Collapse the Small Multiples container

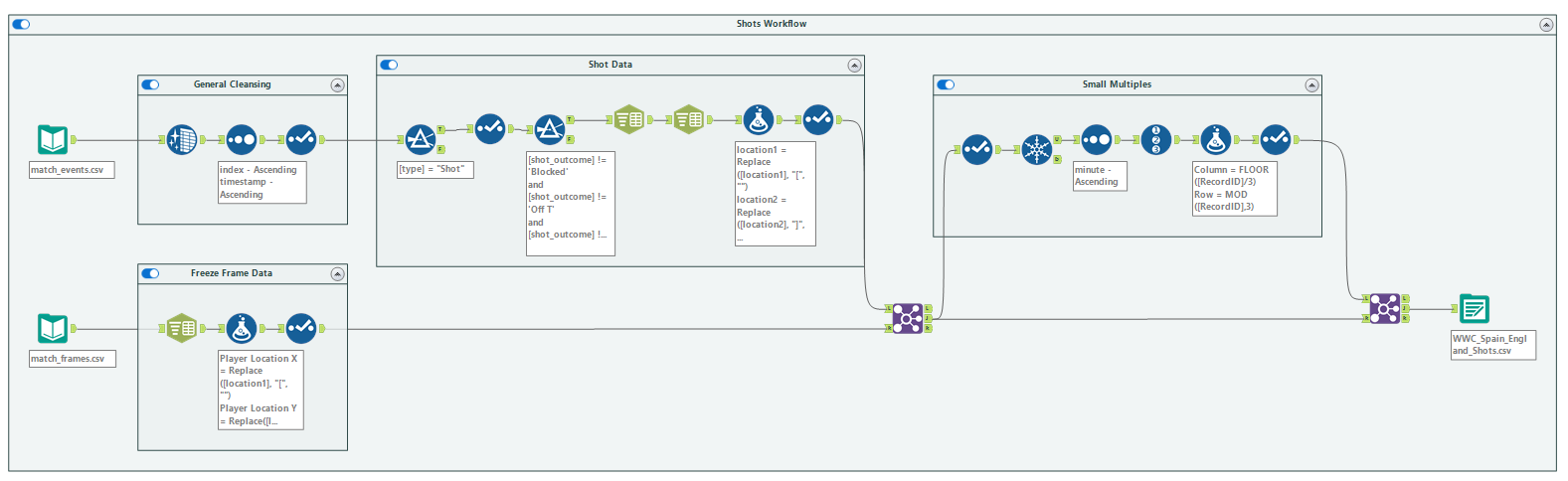(x=1311, y=85)
